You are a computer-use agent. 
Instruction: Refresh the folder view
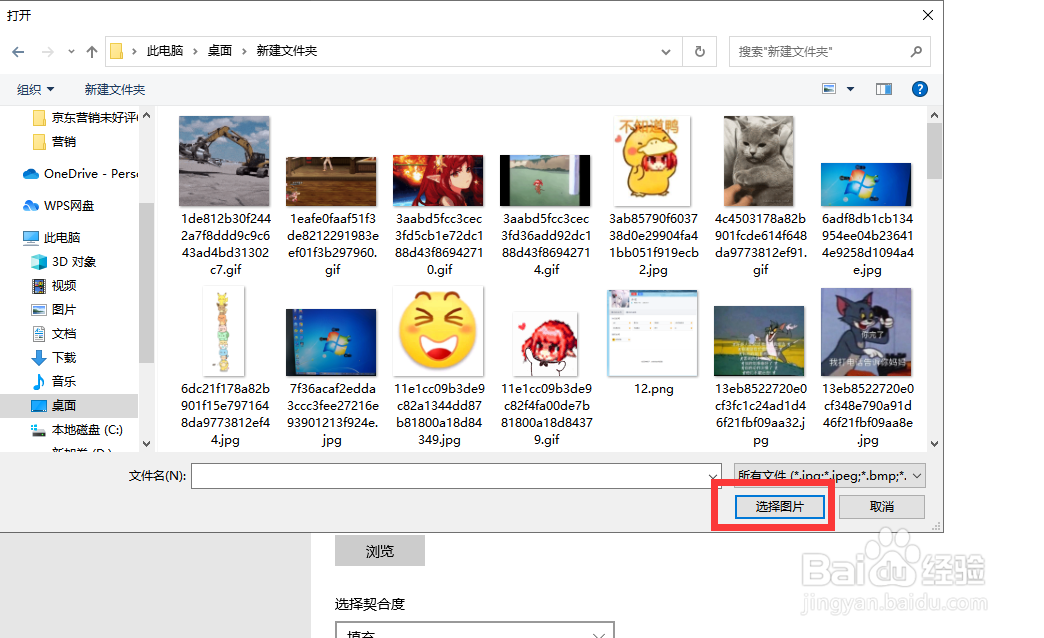pos(700,51)
